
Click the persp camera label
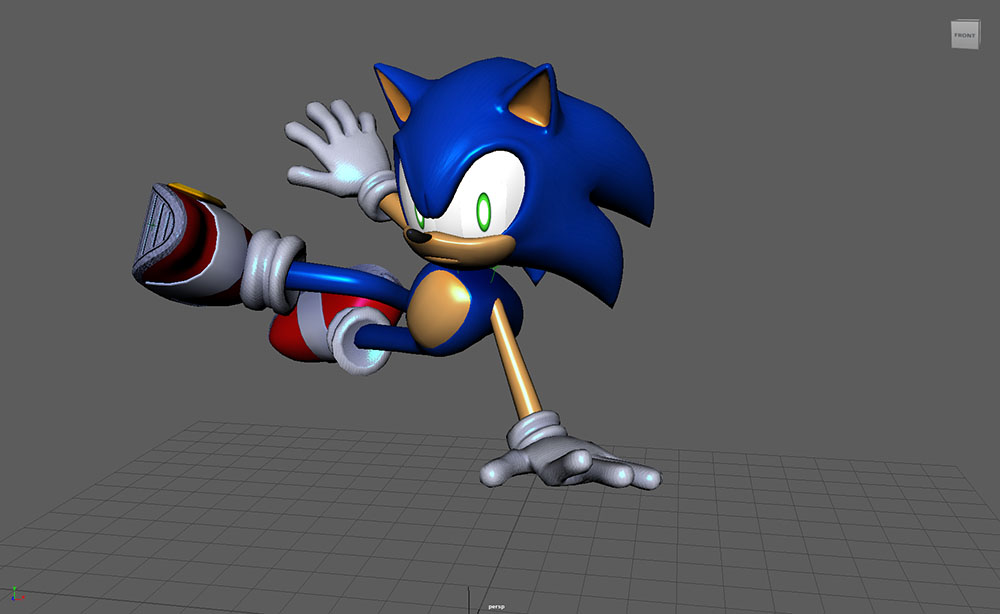[496, 606]
